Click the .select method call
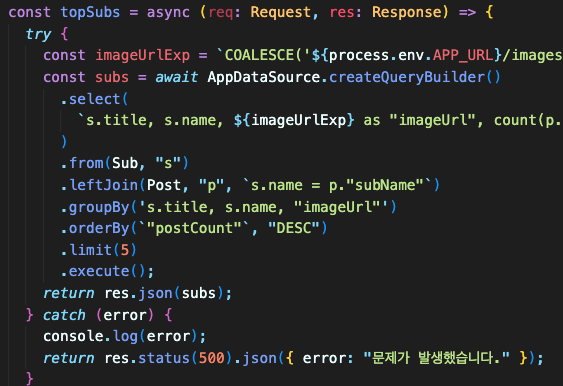Viewport: 563px width, 386px height. (x=90, y=99)
